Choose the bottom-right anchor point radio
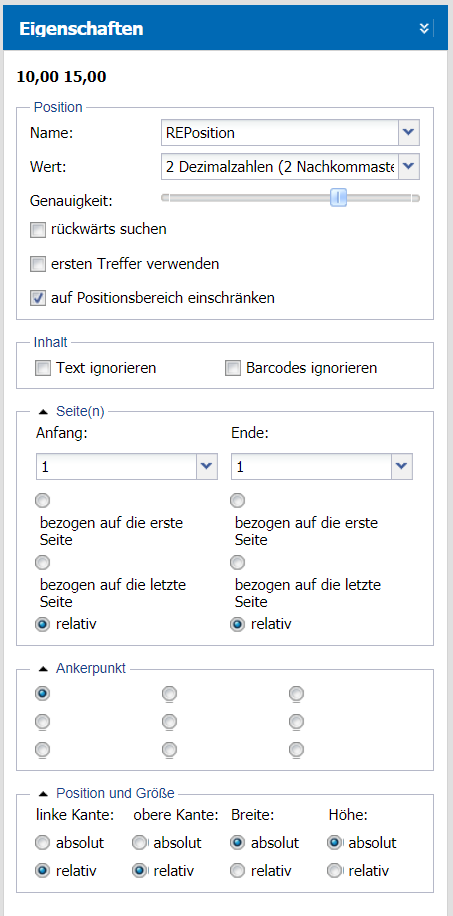Image resolution: width=453 pixels, height=916 pixels. coord(296,749)
